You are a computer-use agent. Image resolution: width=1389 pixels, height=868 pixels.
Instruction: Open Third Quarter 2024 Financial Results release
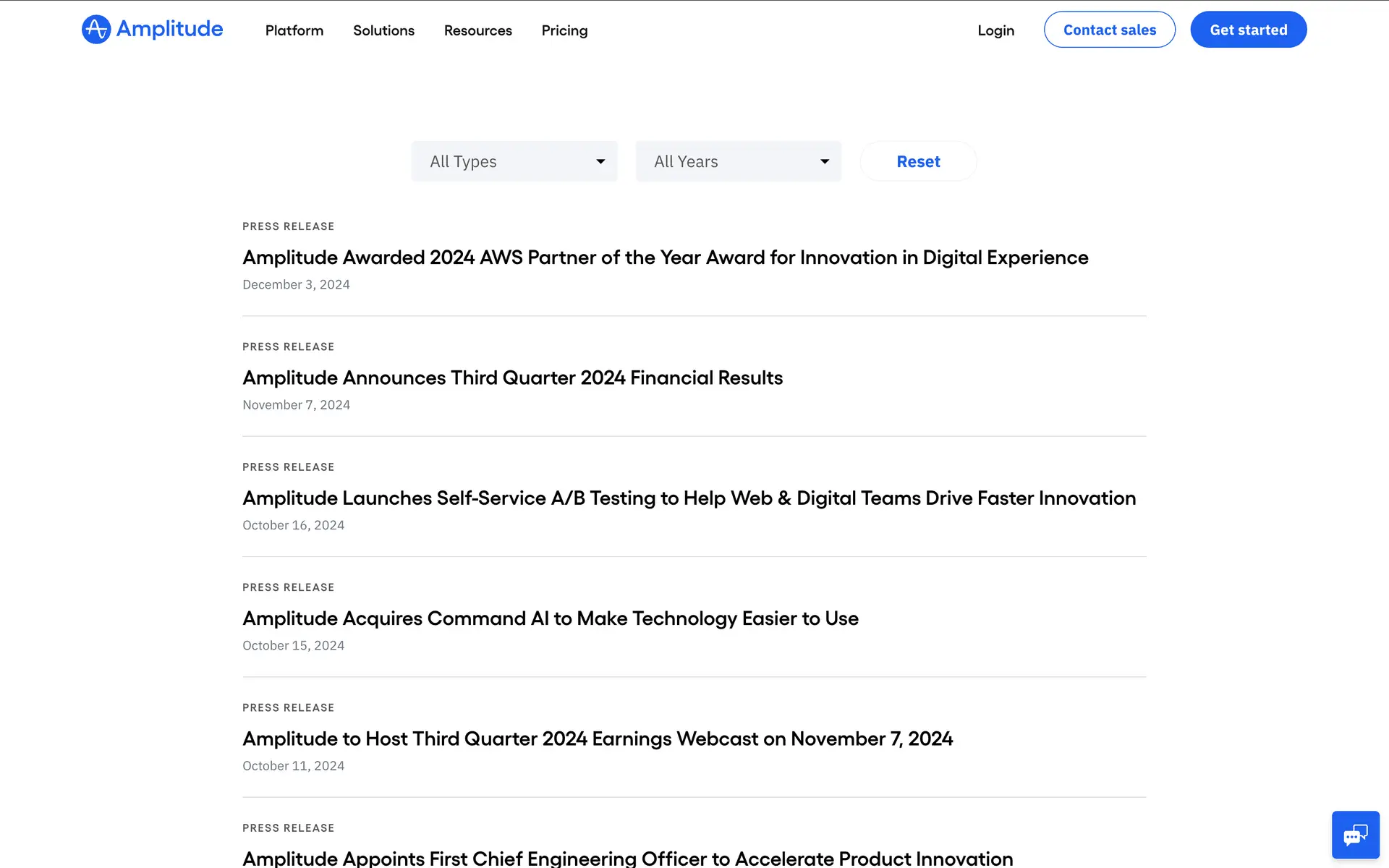pyautogui.click(x=512, y=378)
